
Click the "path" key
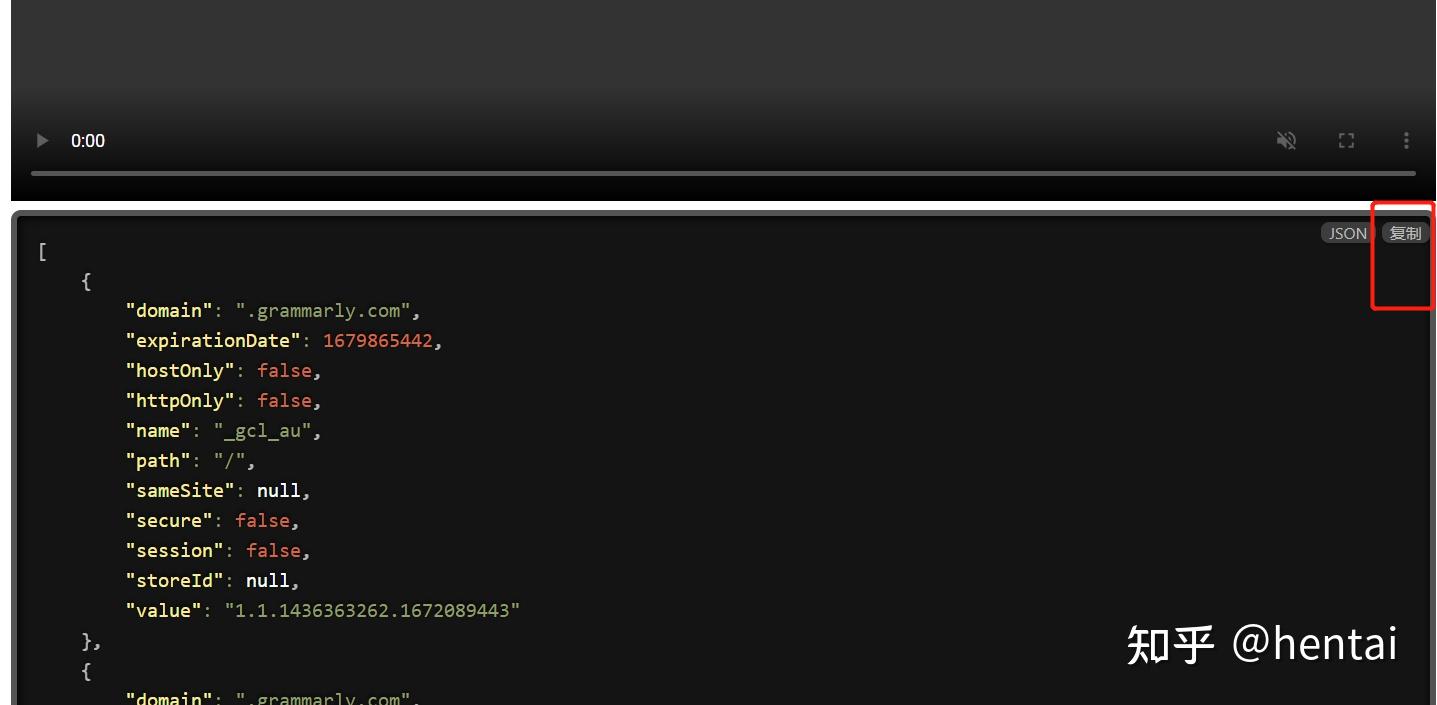(x=158, y=461)
